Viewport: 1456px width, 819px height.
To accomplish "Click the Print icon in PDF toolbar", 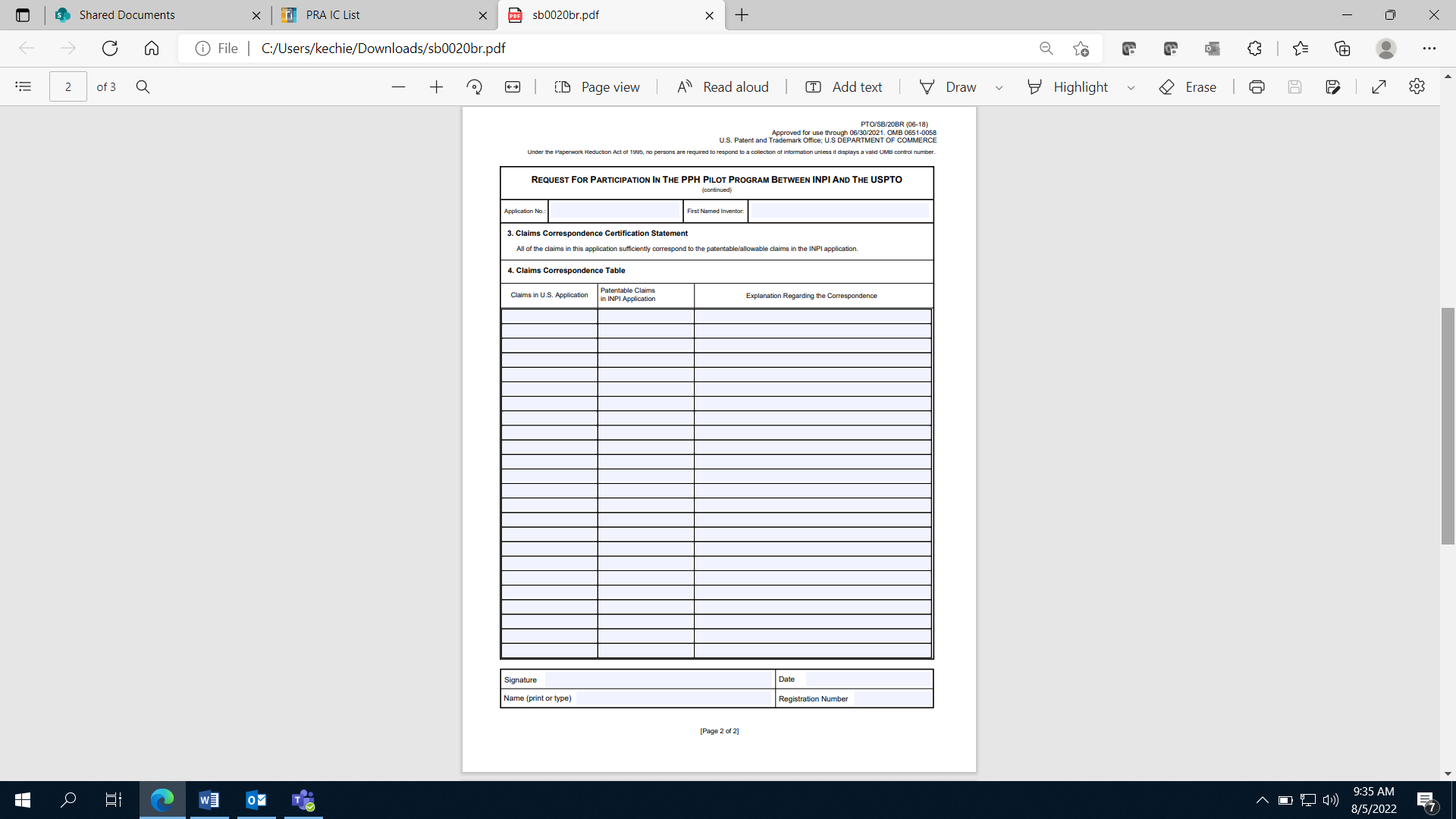I will [1257, 87].
